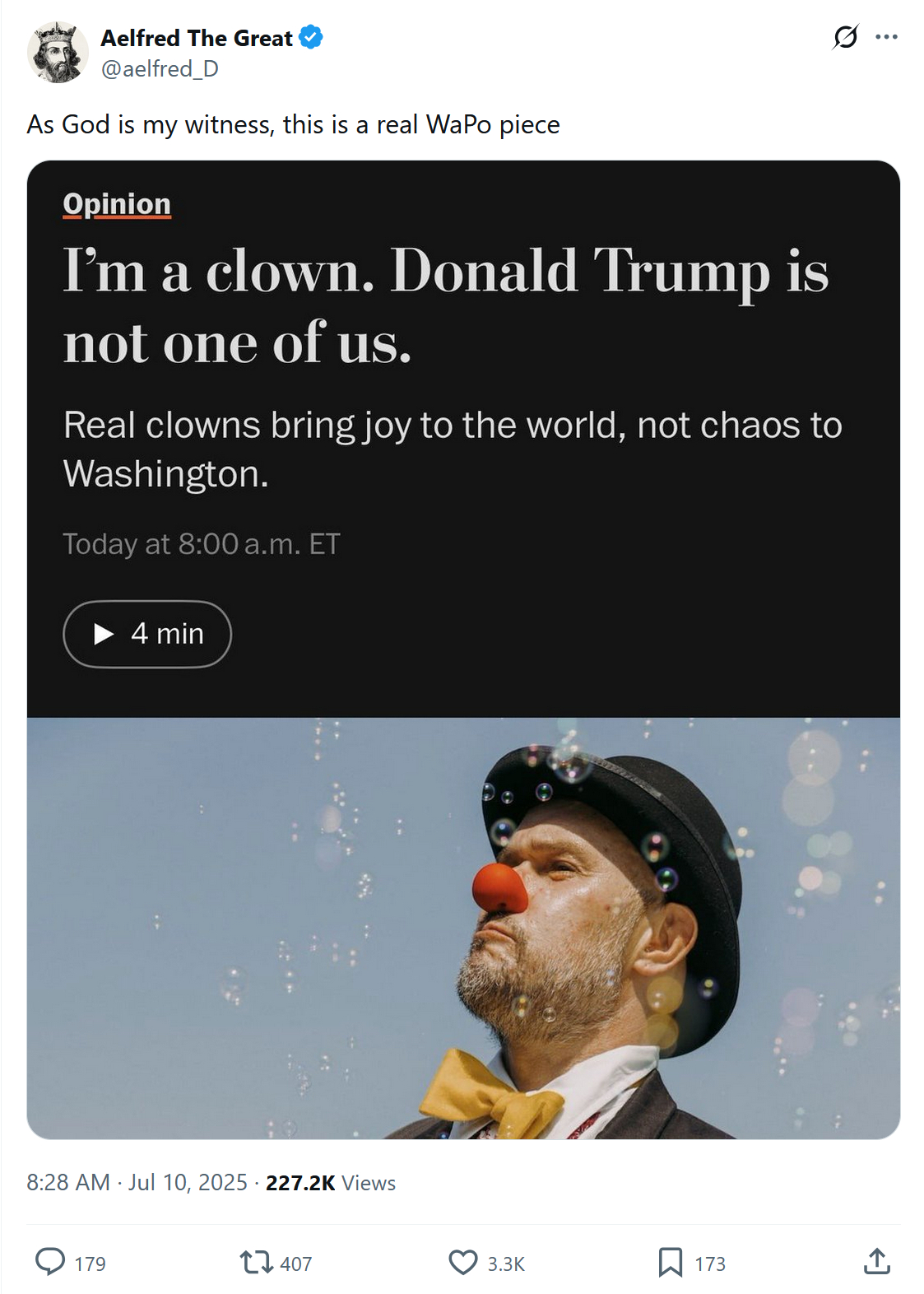Click the 8:28 AM Jul 10, 2025 timestamp
This screenshot has height=1294, width=924.
pyautogui.click(x=137, y=1183)
